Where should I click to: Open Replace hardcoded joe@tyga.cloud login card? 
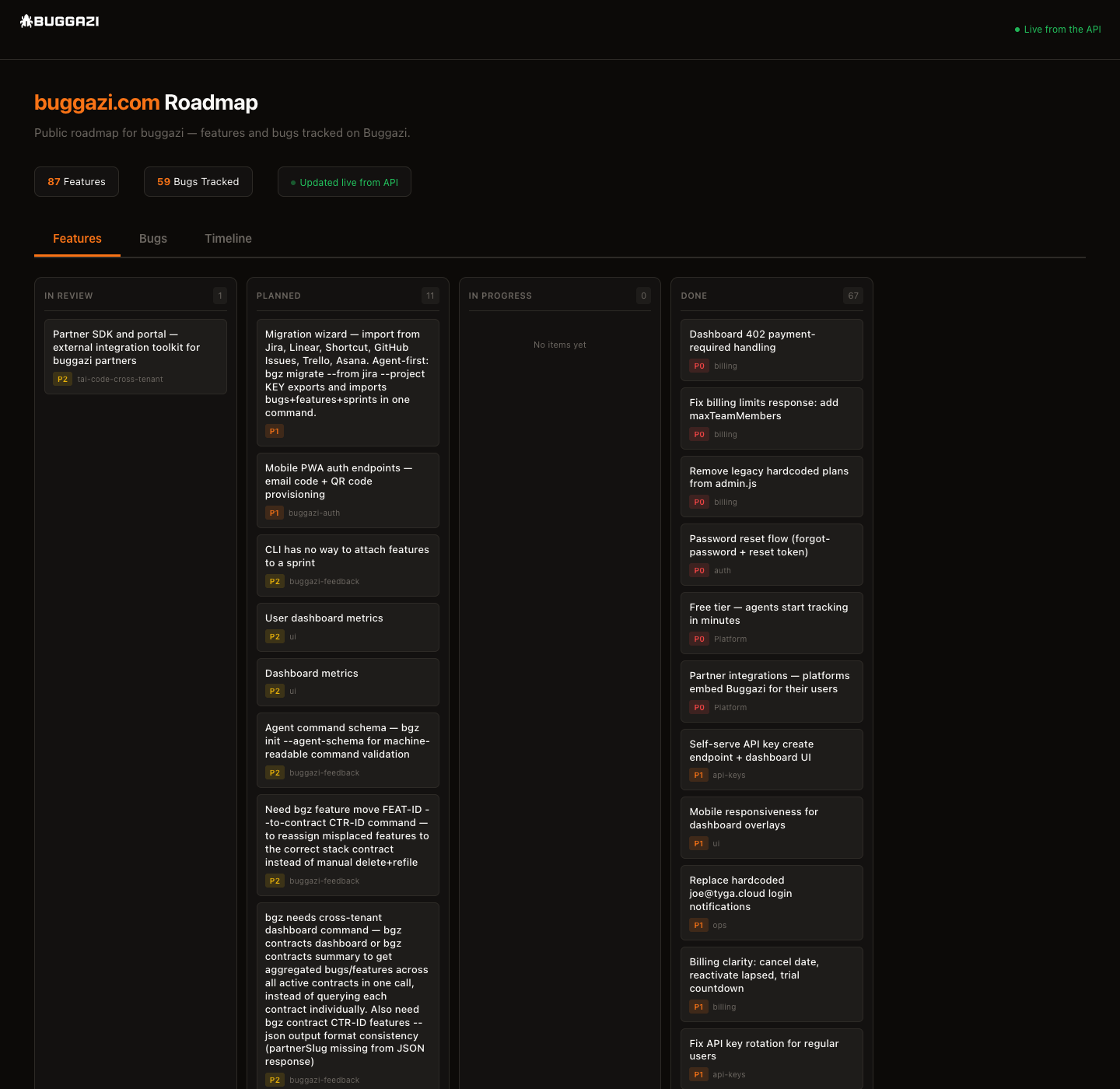pyautogui.click(x=772, y=902)
